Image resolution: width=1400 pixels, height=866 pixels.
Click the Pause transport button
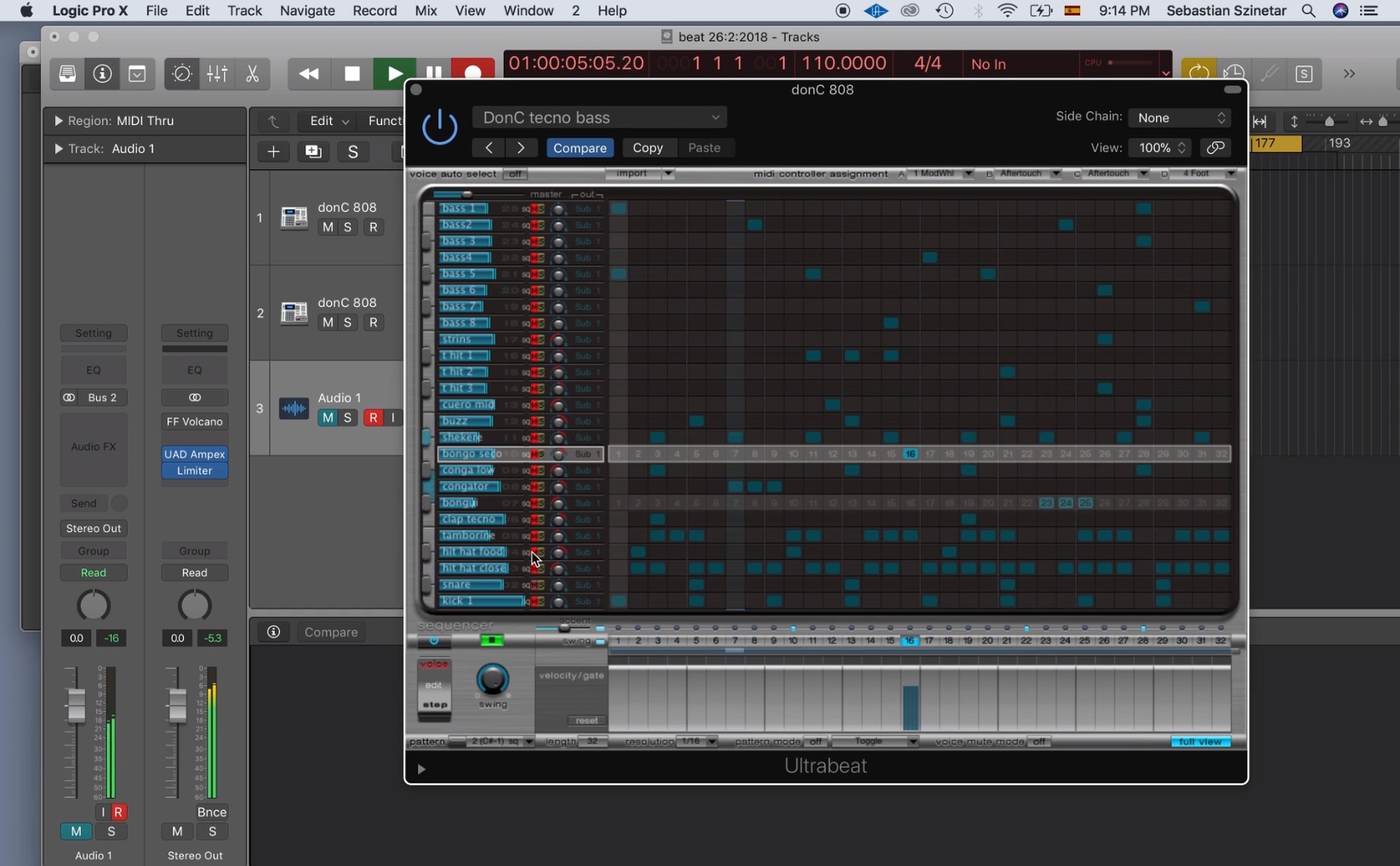433,72
